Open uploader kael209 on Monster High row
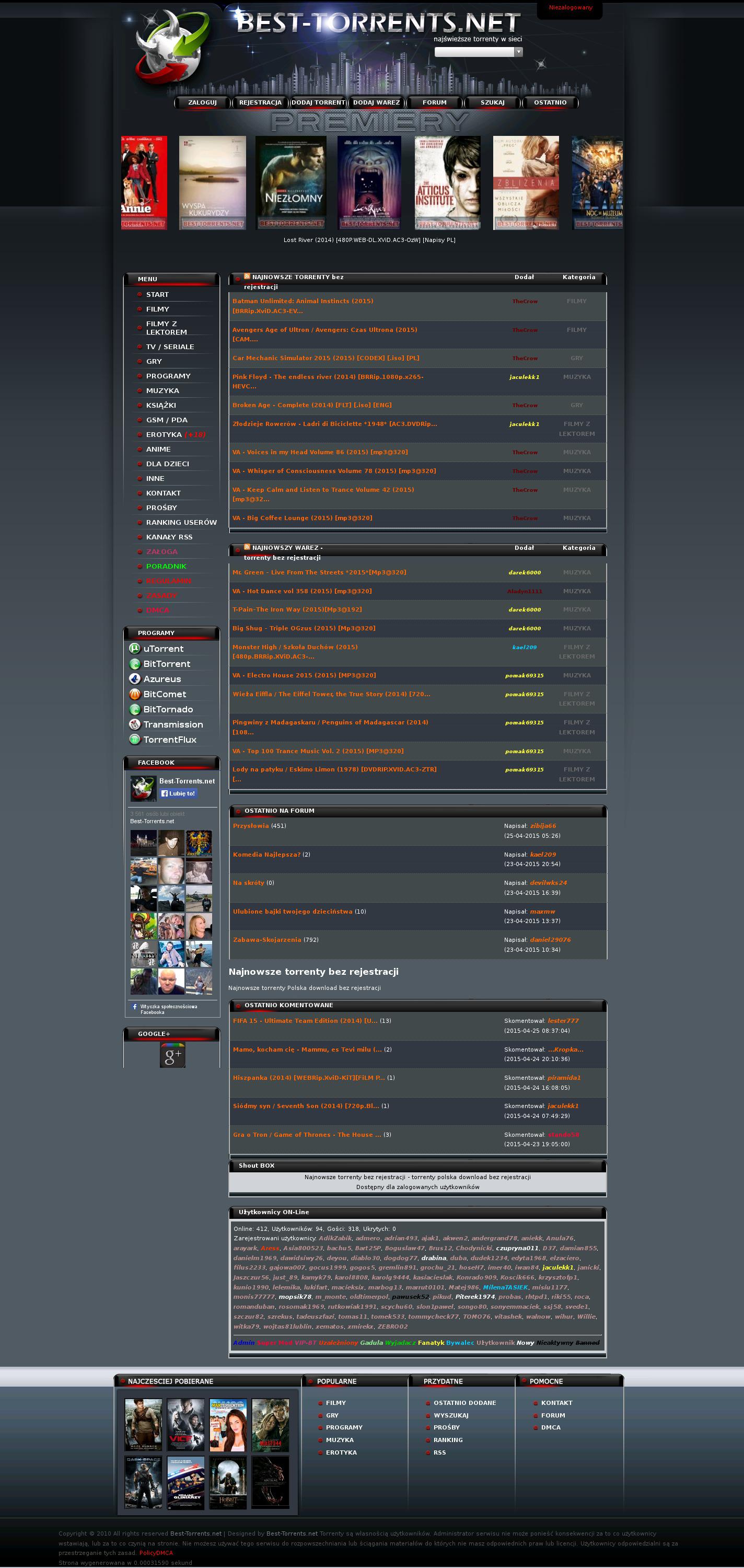744x1568 pixels. click(525, 647)
